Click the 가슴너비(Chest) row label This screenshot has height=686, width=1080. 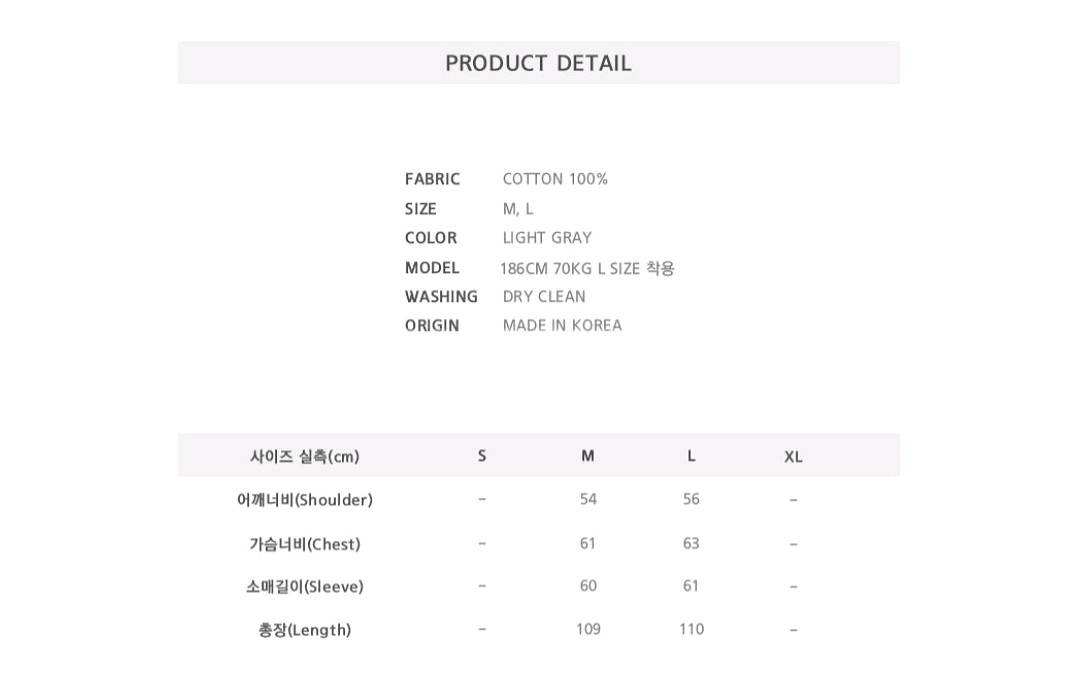(x=305, y=544)
